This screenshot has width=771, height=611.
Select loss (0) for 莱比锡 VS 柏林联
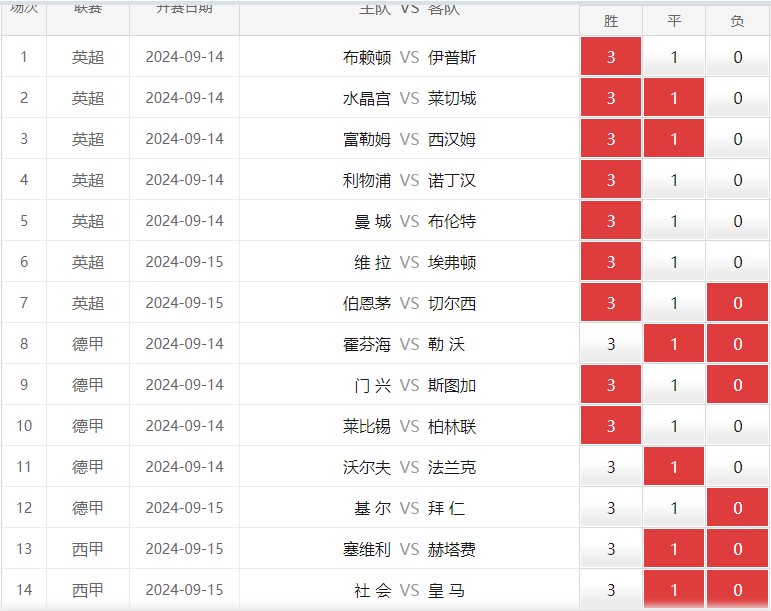[738, 425]
